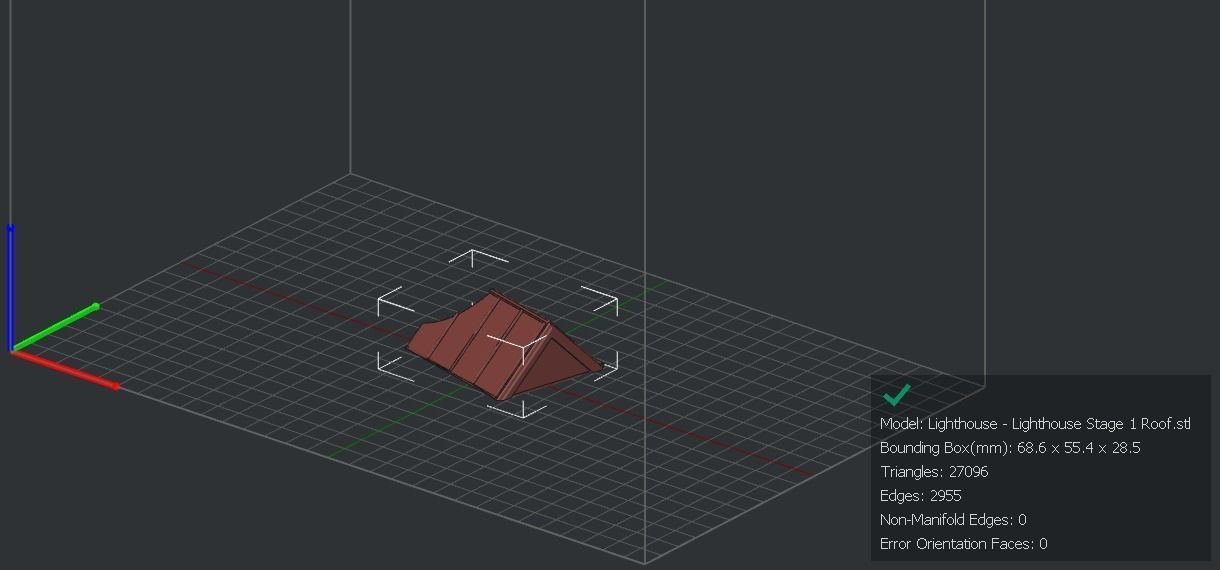
Task: Click the Bounding Box(mm) dimensions line
Action: [1010, 448]
